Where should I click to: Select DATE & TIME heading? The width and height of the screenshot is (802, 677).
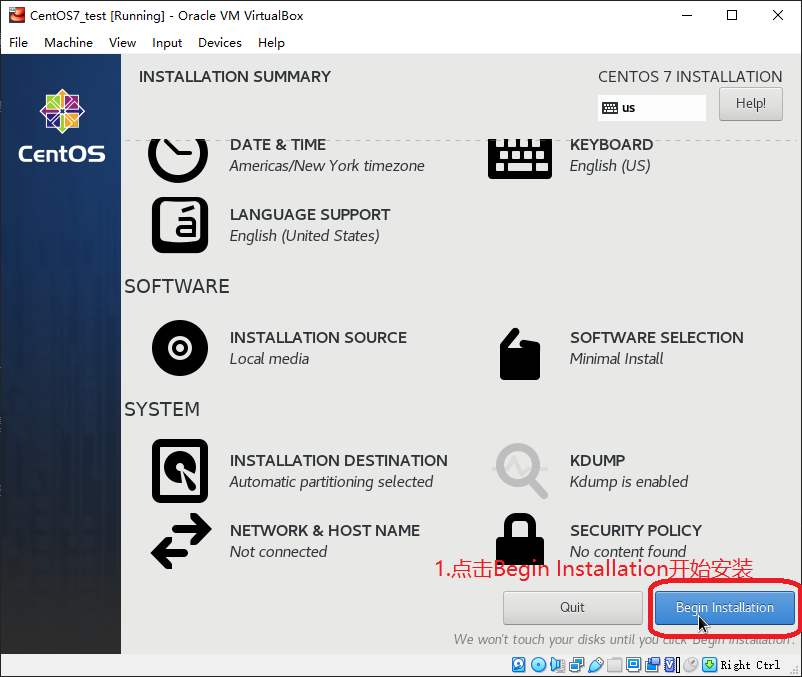coord(278,145)
